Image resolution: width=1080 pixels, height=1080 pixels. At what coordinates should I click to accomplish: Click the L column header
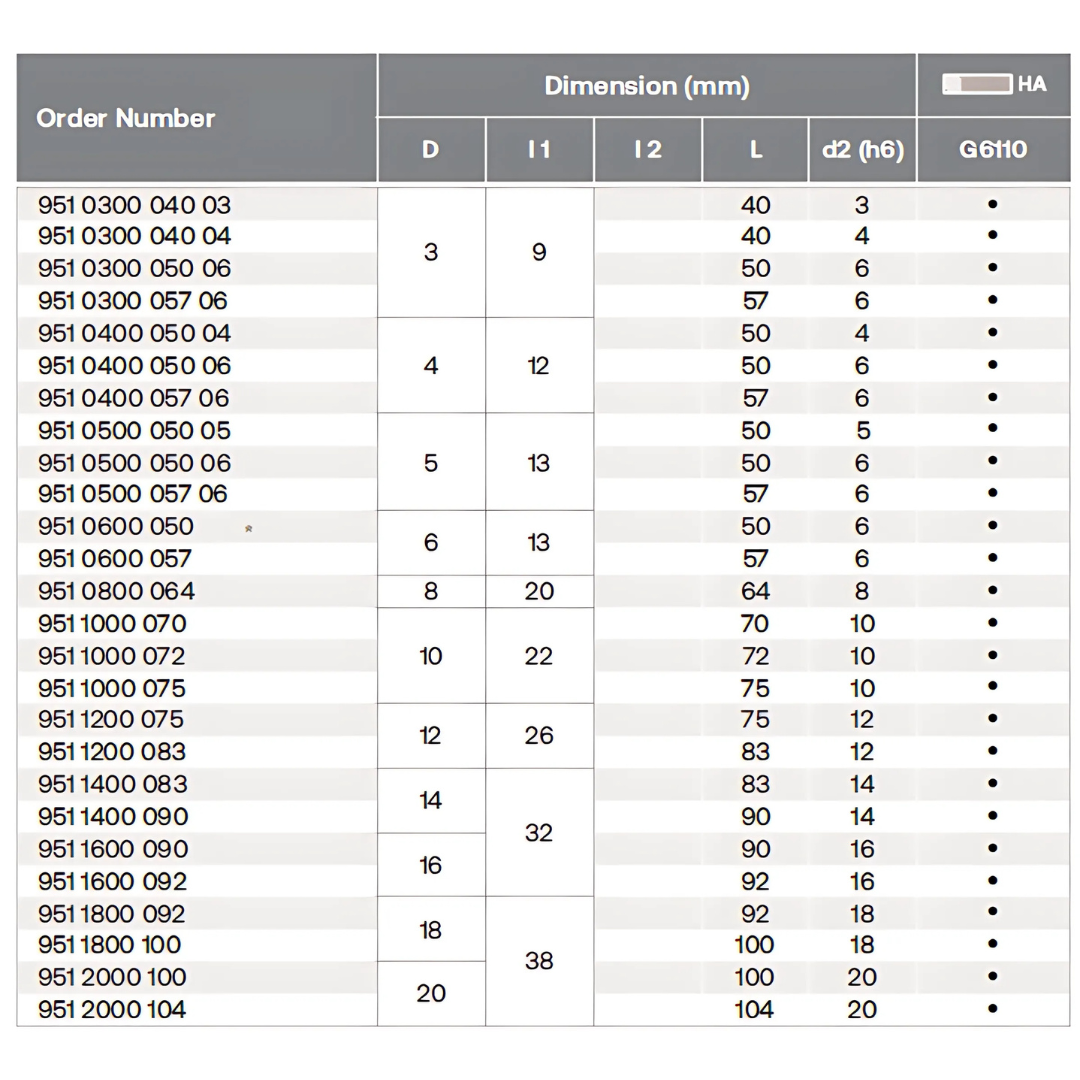click(755, 150)
